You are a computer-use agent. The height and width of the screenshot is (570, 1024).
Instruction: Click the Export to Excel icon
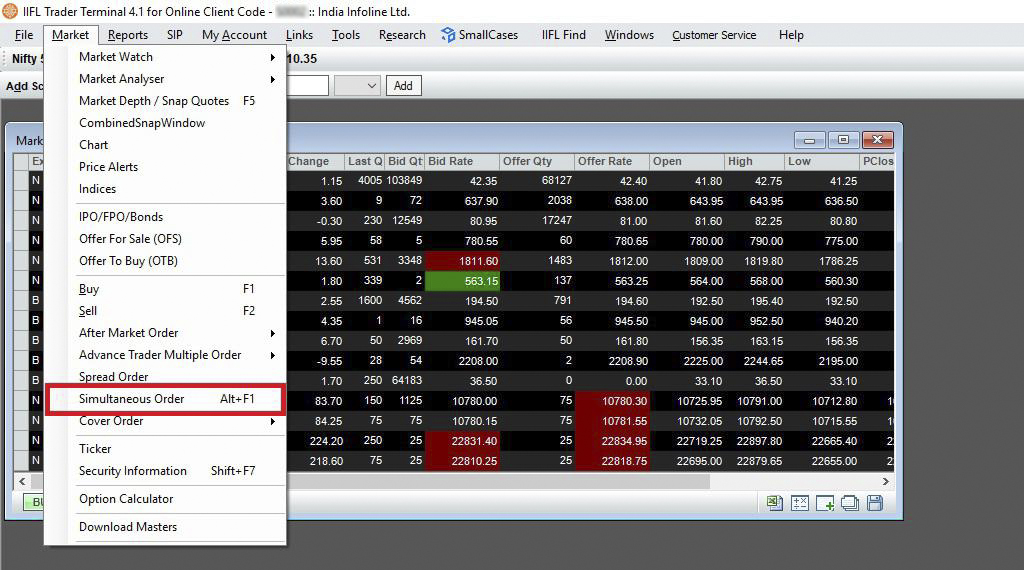tap(774, 503)
